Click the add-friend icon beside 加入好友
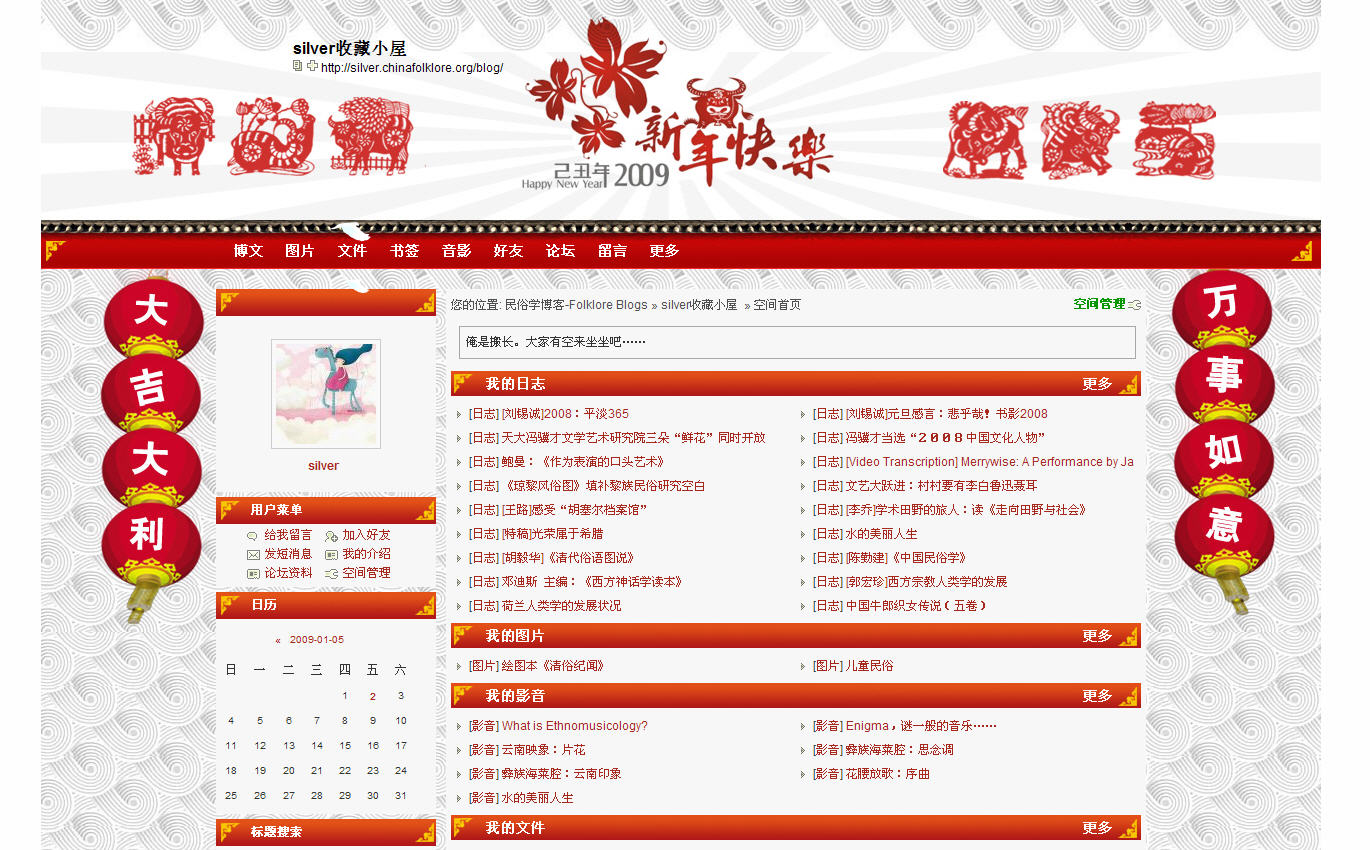Screen dimensions: 1370x850 click(332, 536)
